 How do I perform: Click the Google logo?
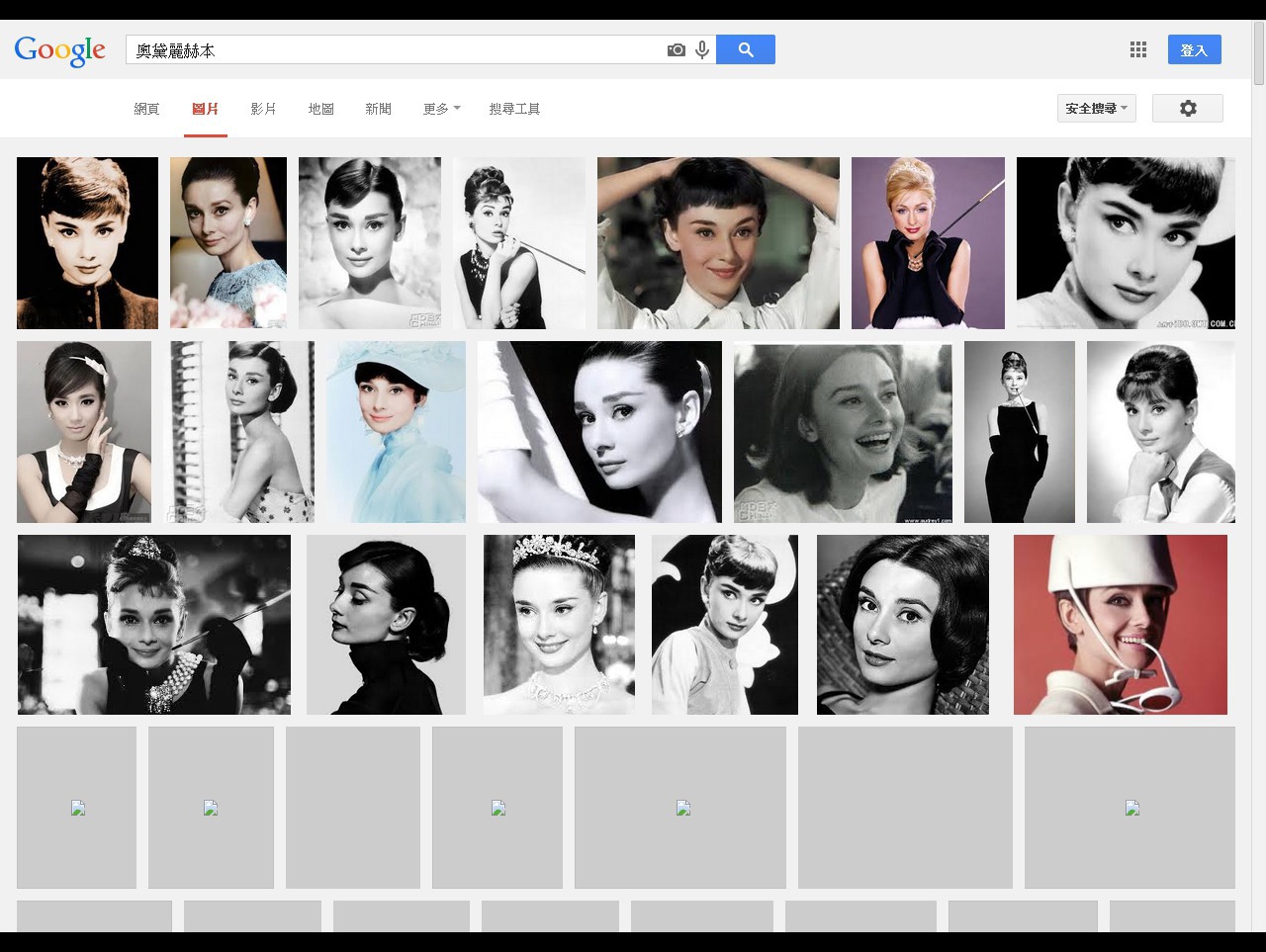tap(60, 50)
